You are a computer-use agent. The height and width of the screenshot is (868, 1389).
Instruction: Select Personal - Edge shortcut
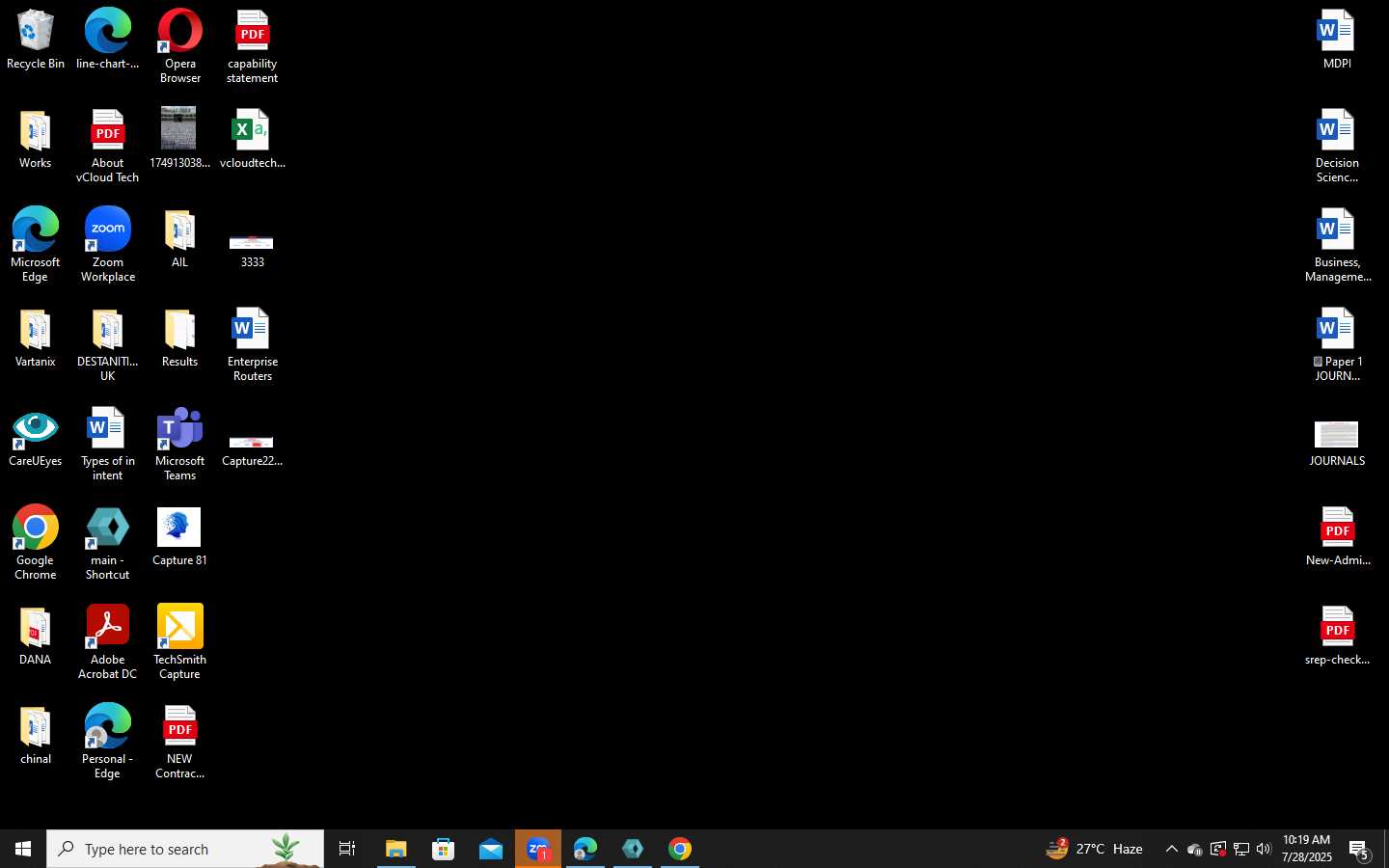click(108, 742)
